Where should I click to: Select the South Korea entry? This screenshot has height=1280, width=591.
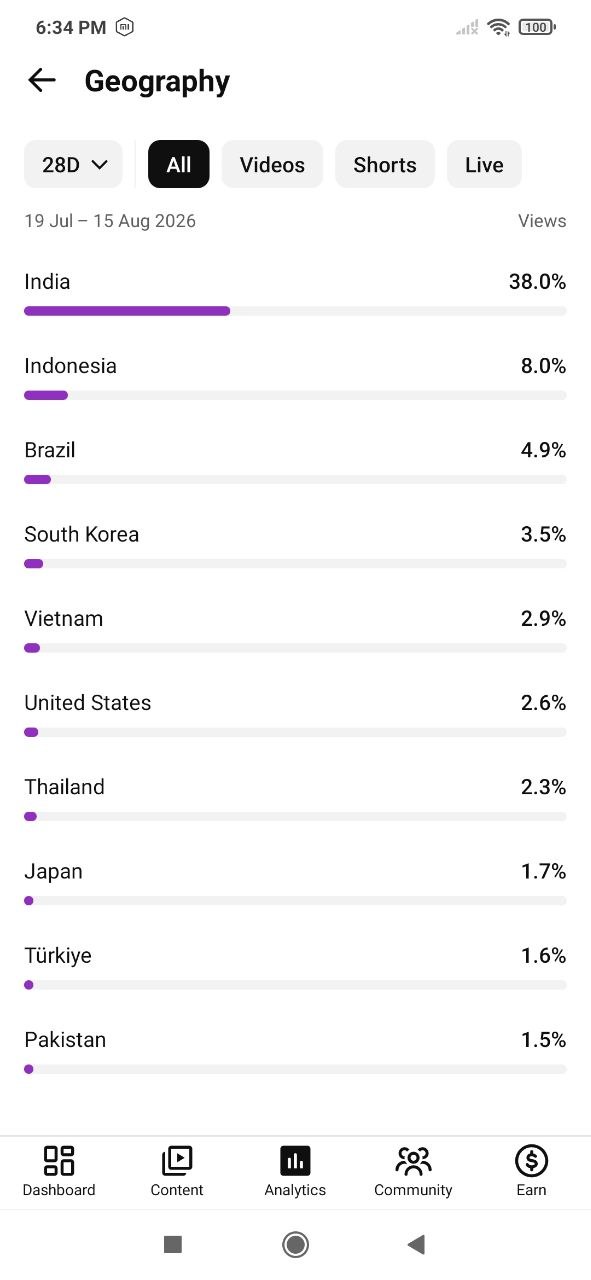tap(295, 546)
